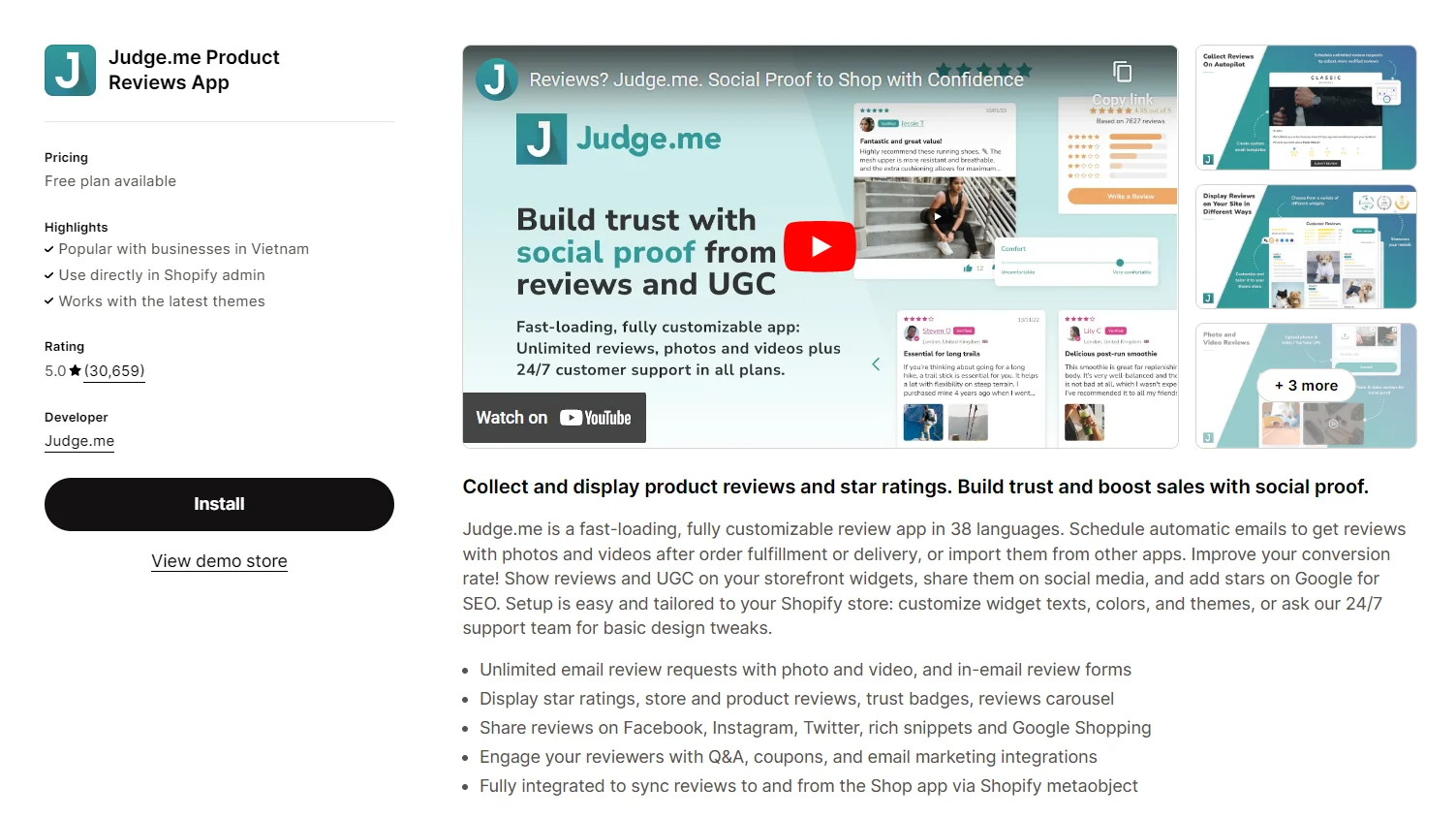Viewport: 1456px width, 819px height.
Task: Open Collect Reviews On Autopilot thumbnail
Action: click(x=1306, y=108)
